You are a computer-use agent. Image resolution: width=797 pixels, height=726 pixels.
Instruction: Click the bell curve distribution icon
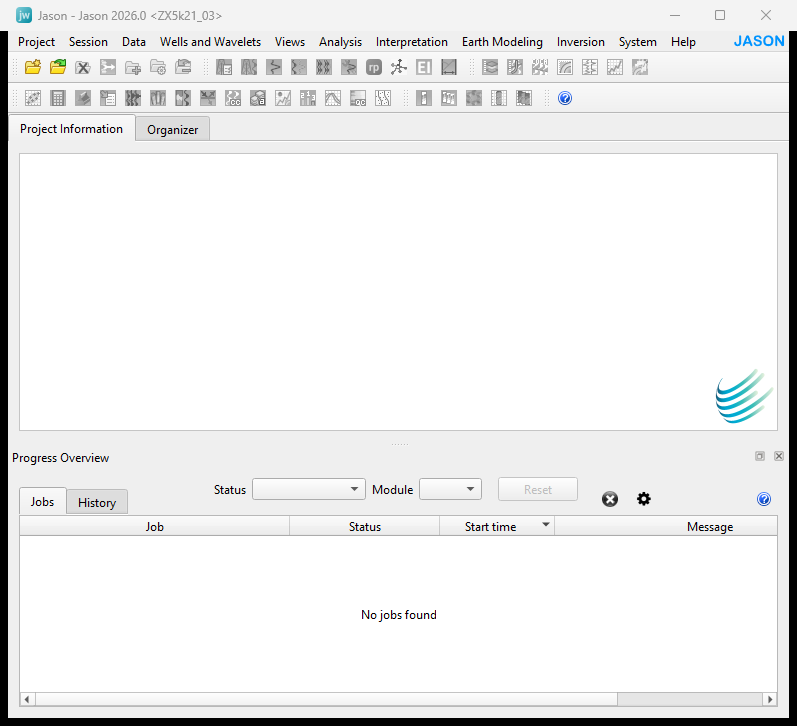click(333, 98)
